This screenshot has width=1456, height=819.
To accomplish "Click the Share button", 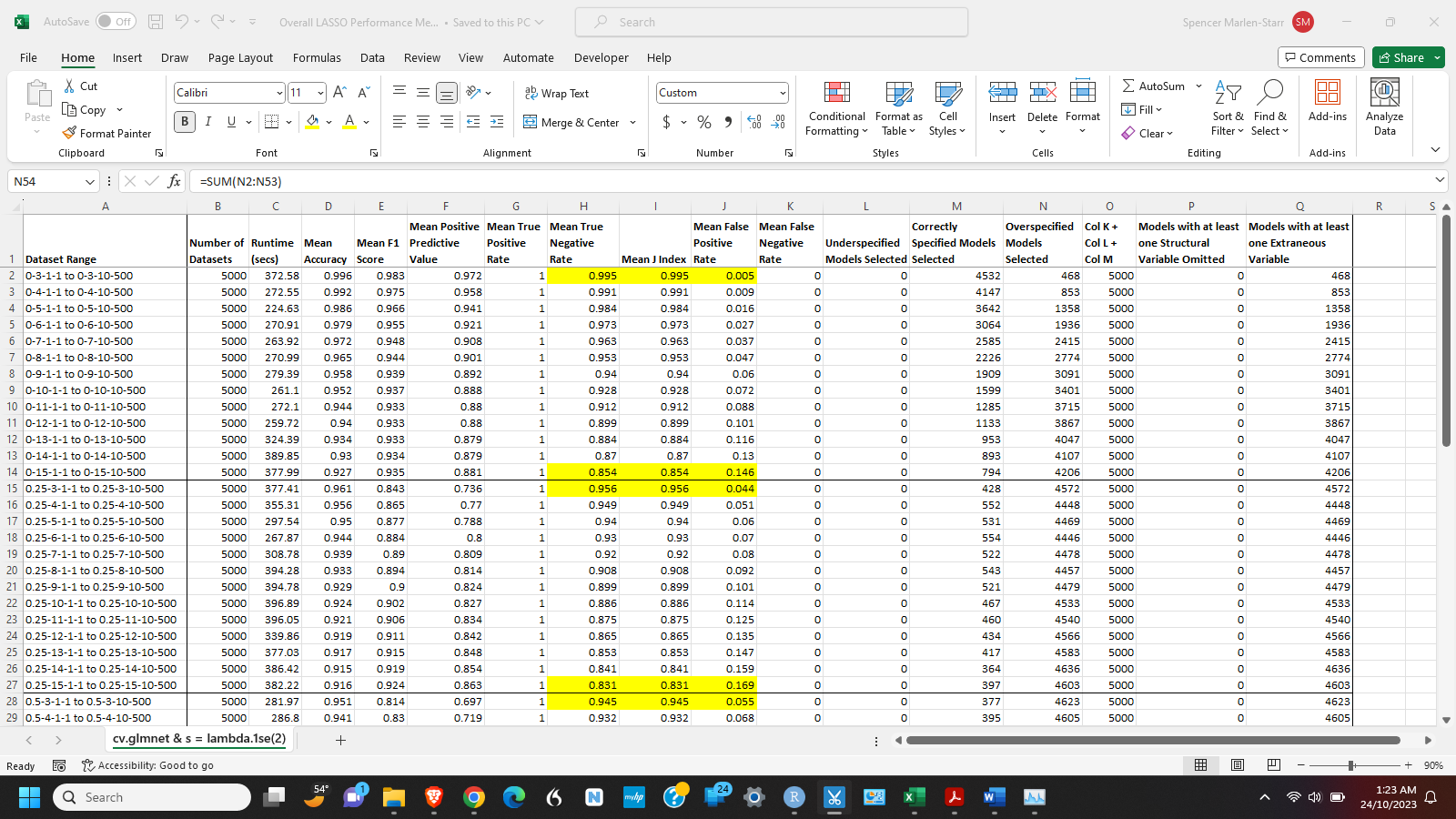I will click(1401, 57).
